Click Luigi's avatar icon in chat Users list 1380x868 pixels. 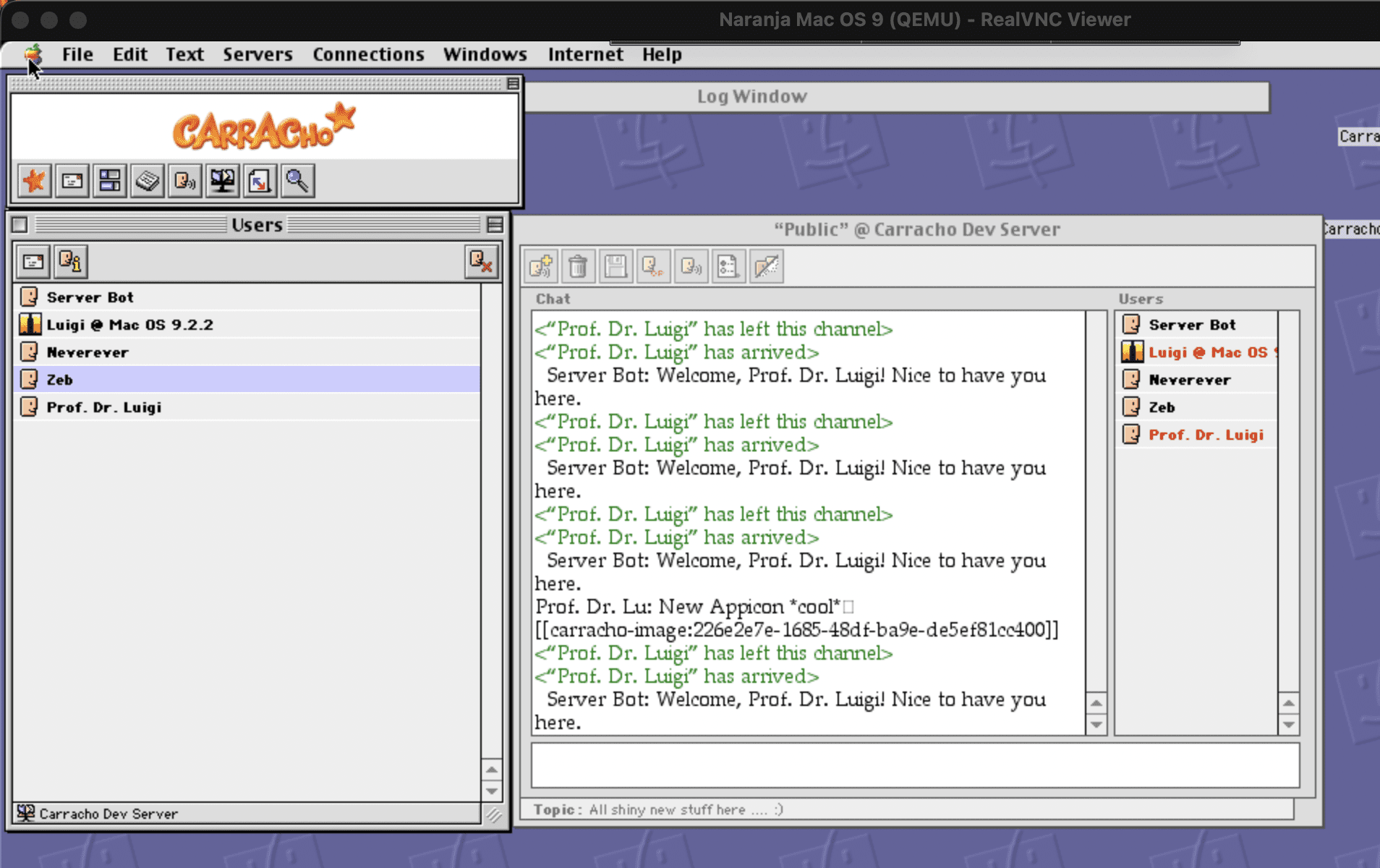click(x=1132, y=352)
